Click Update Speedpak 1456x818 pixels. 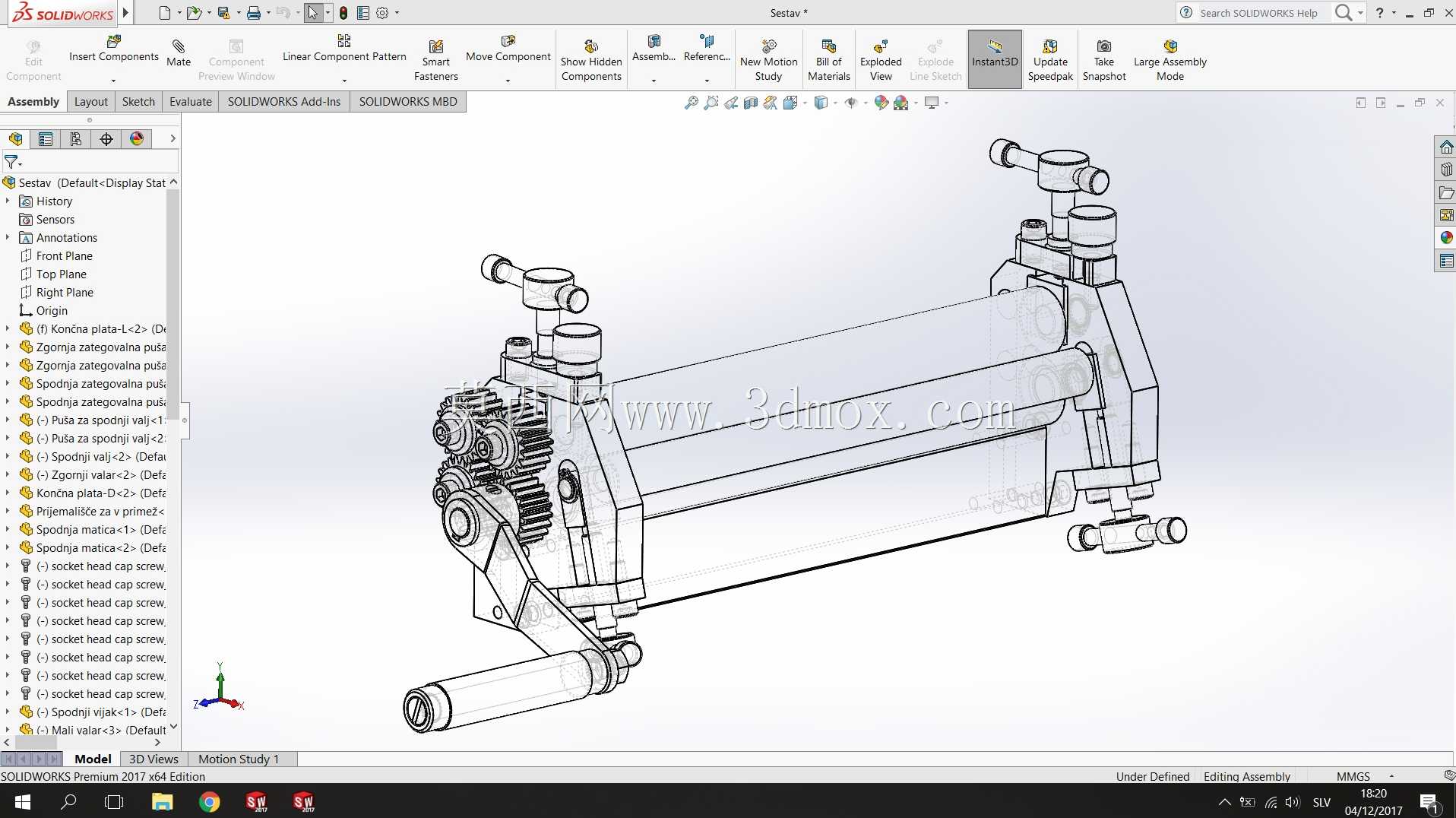(1050, 59)
